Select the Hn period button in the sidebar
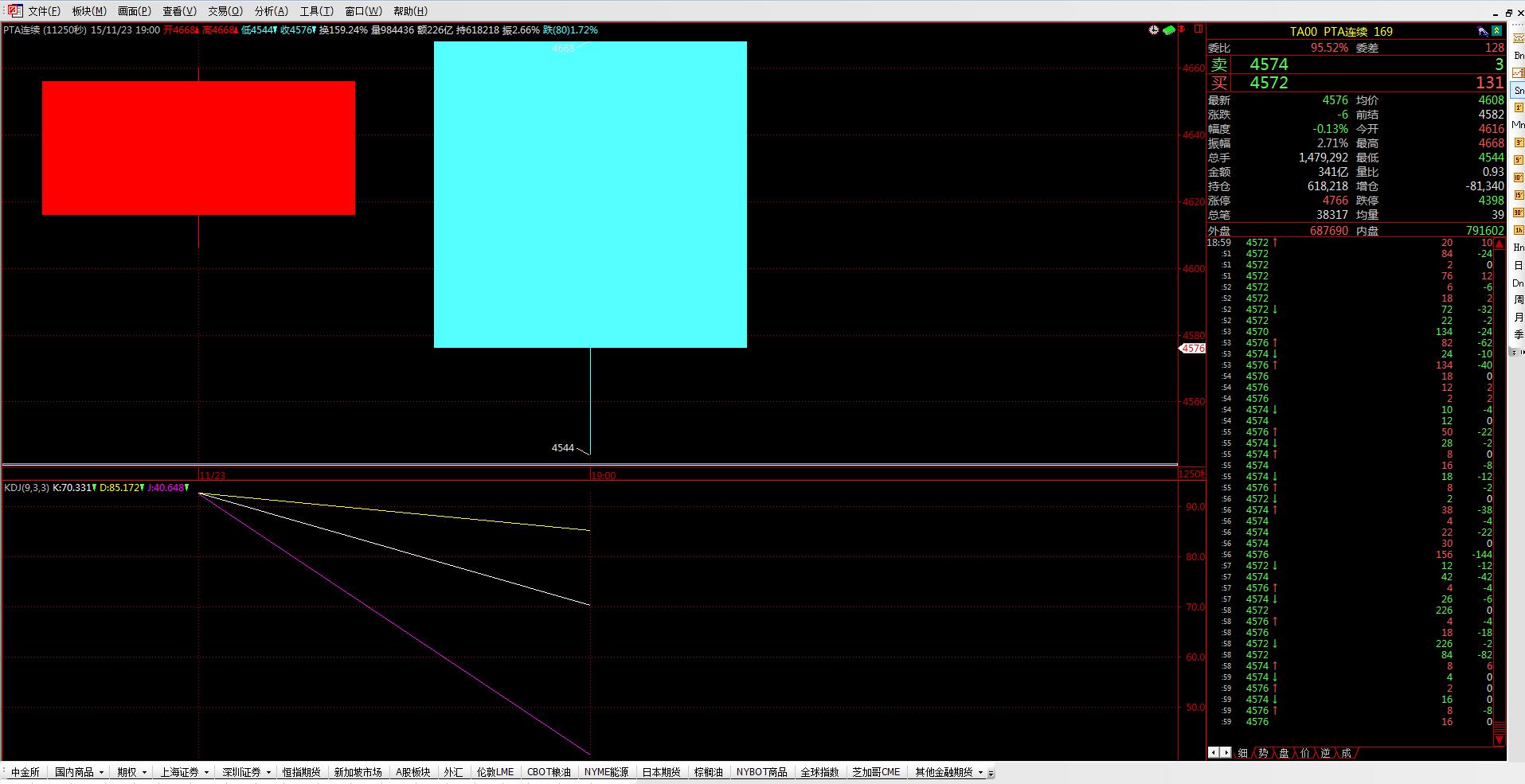1525x784 pixels. (x=1519, y=248)
